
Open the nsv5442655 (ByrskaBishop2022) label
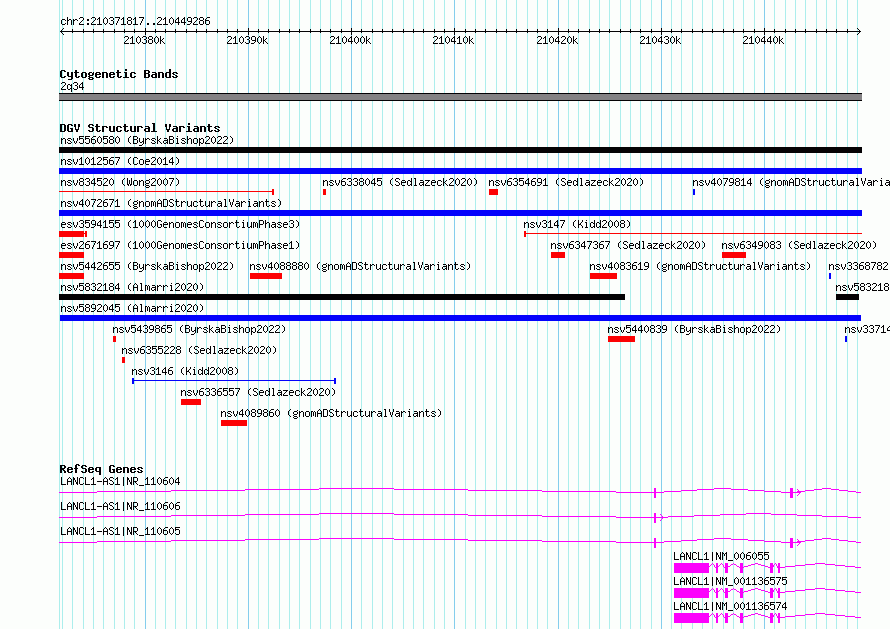pyautogui.click(x=147, y=266)
